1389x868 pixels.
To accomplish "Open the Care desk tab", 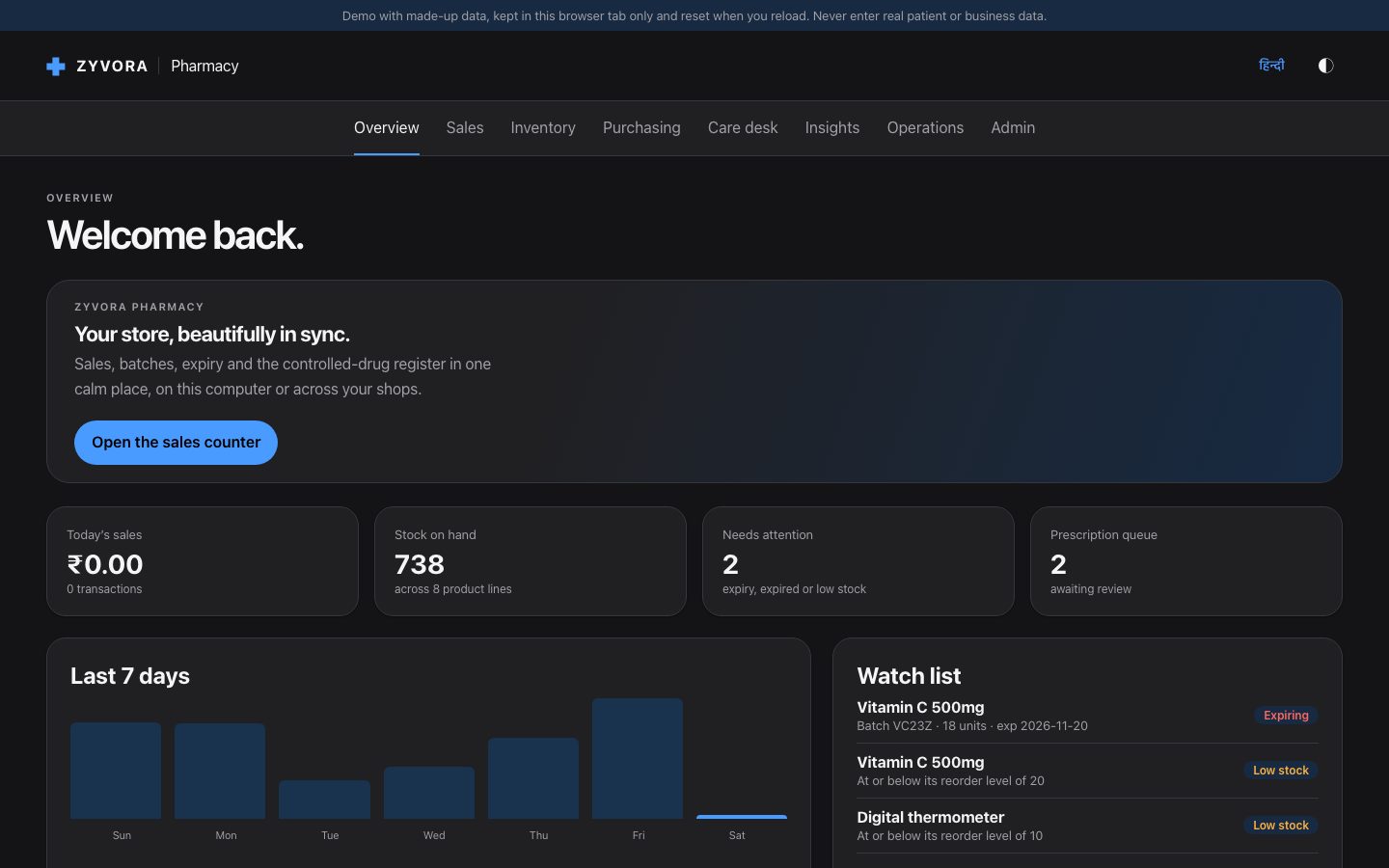I will (743, 127).
